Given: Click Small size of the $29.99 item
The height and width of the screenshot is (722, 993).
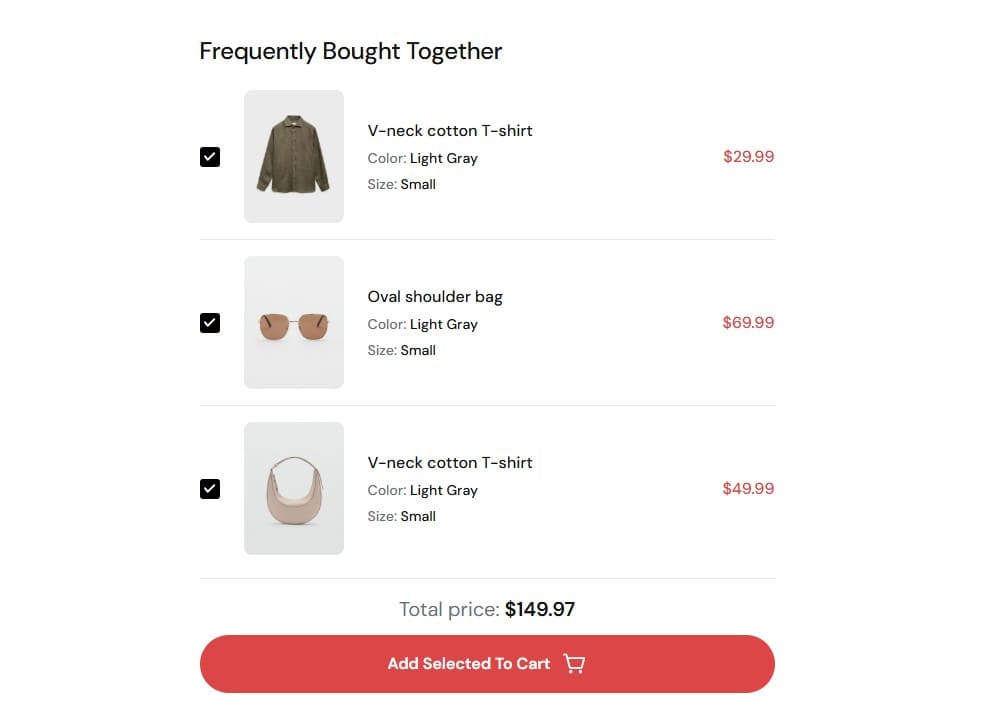Looking at the screenshot, I should point(418,185).
